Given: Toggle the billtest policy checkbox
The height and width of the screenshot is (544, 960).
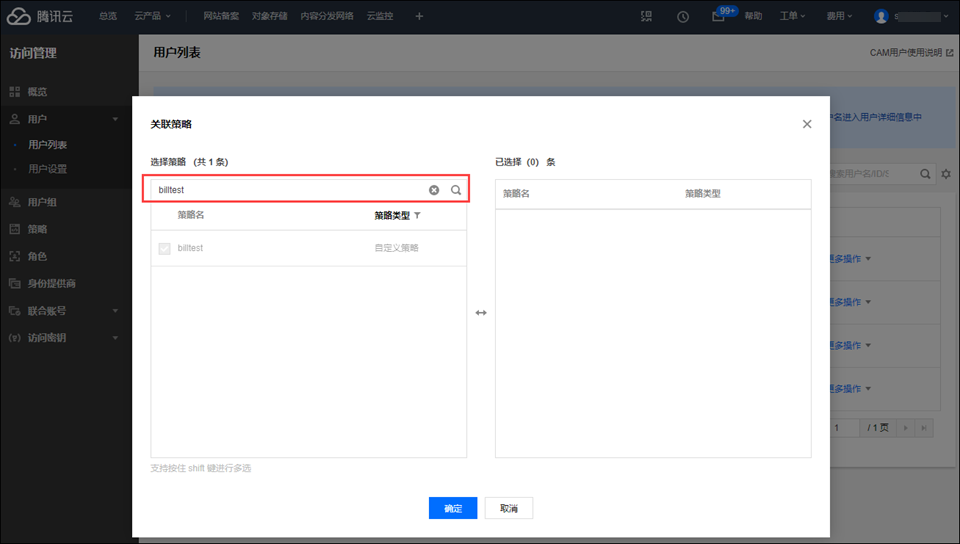Looking at the screenshot, I should 164,248.
